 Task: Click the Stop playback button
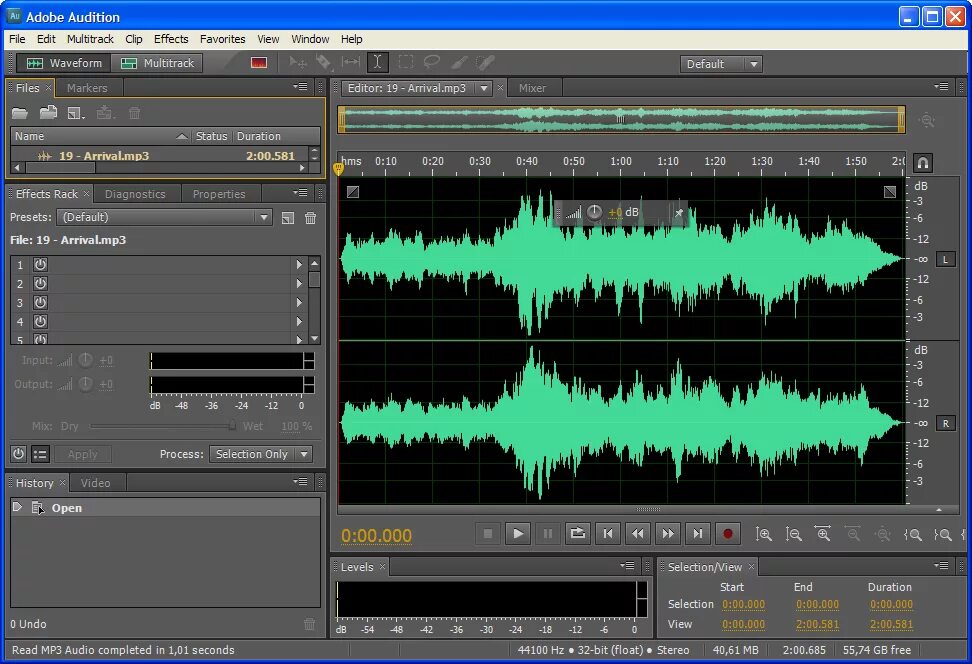click(488, 534)
